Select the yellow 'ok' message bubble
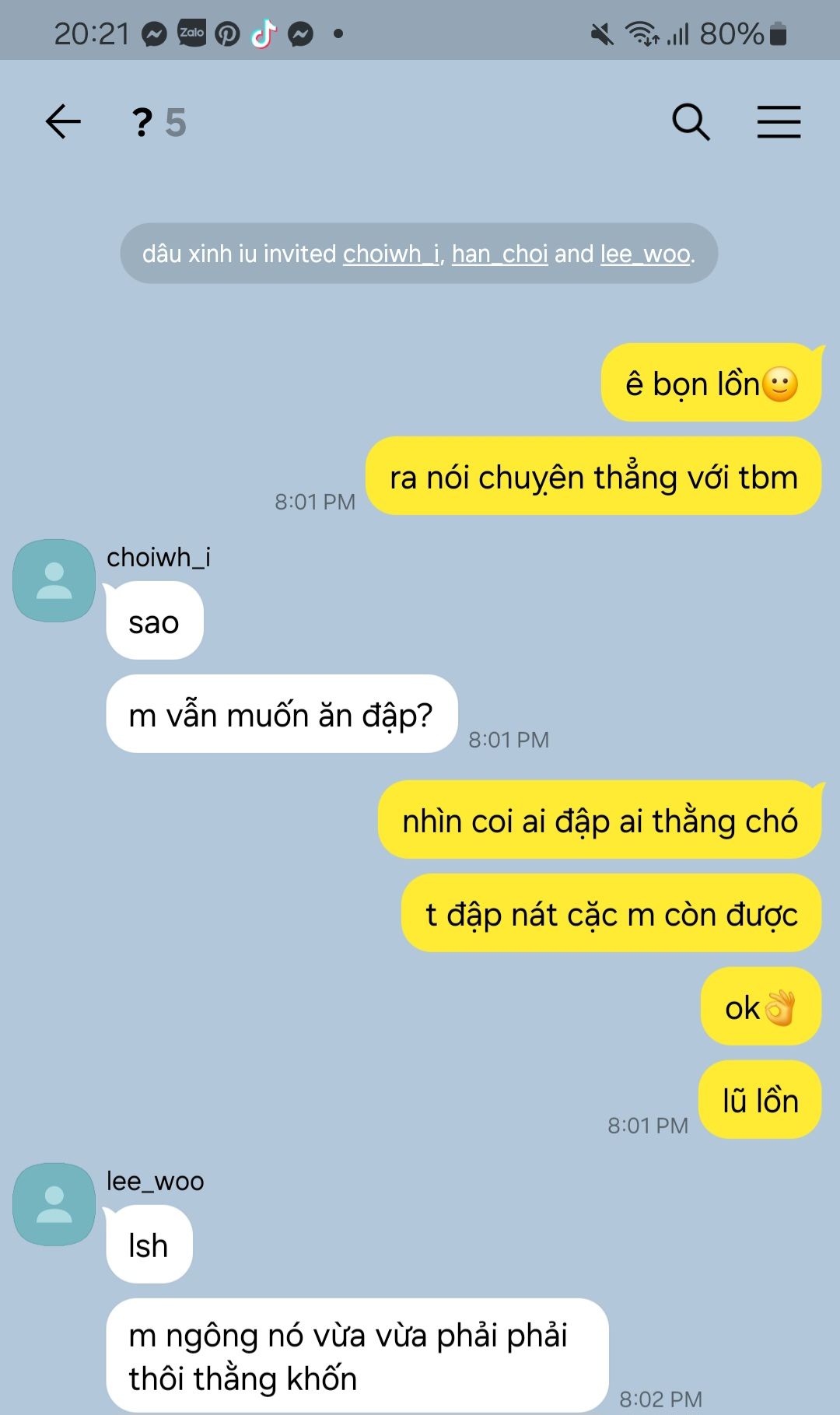Image resolution: width=840 pixels, height=1415 pixels. [761, 1006]
